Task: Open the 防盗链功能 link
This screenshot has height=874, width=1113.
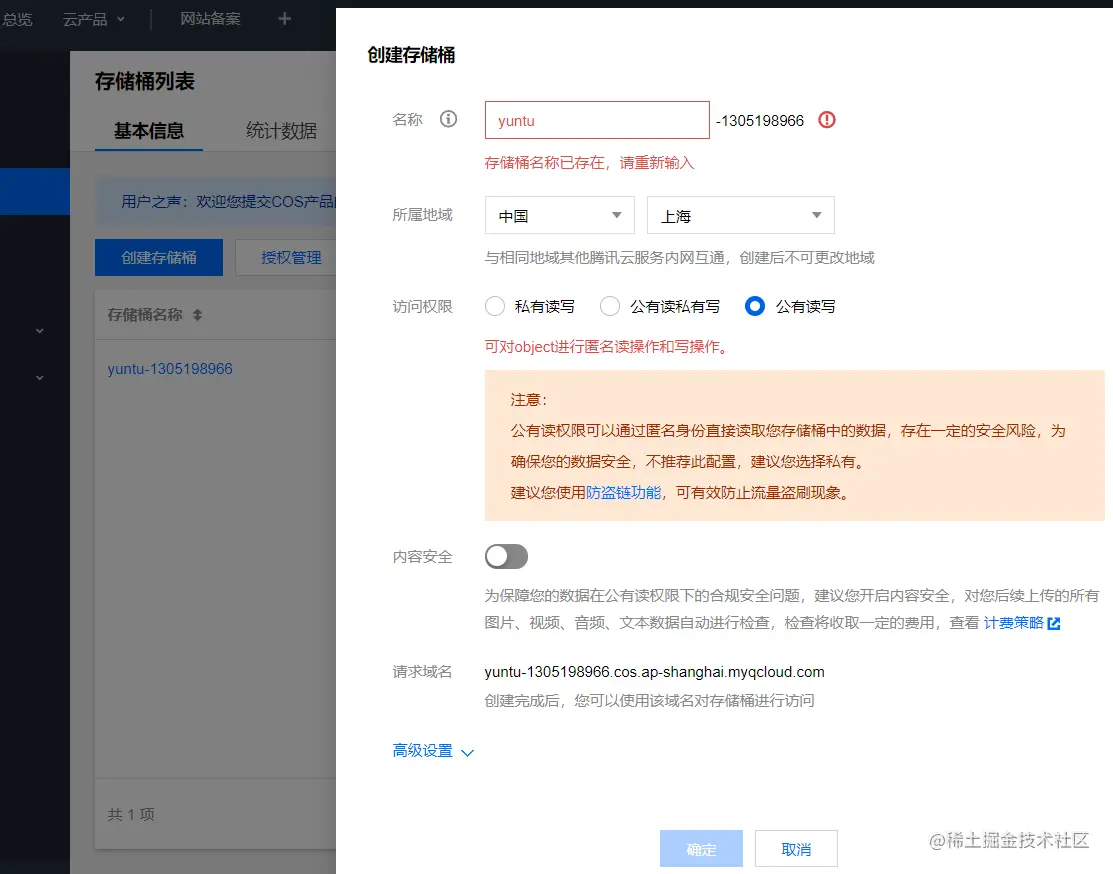Action: pyautogui.click(x=624, y=493)
